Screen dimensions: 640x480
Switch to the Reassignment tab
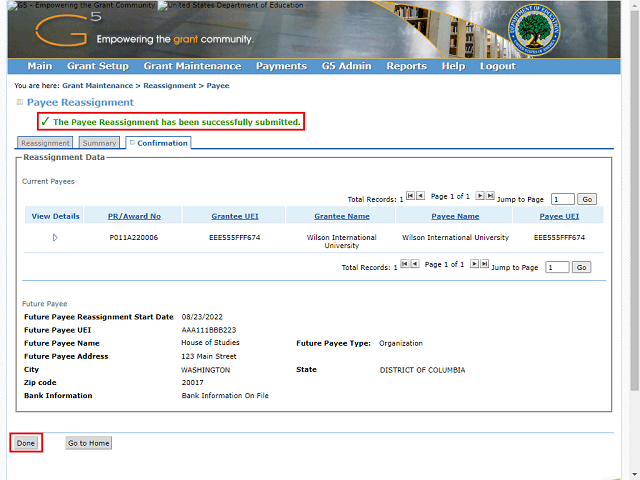point(45,143)
